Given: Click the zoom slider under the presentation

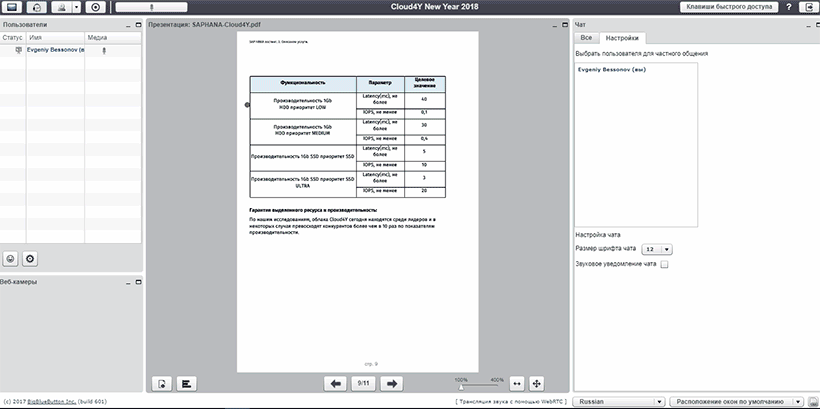Looking at the screenshot, I should 480,385.
